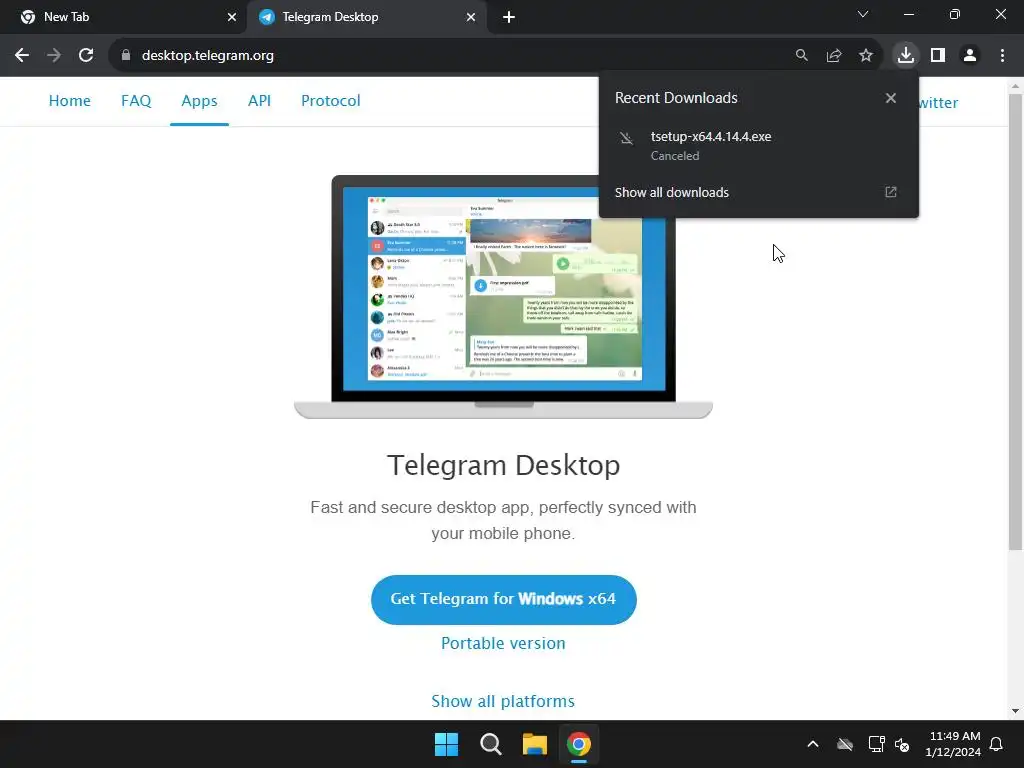
Task: Close the Recent Downloads popup
Action: (891, 98)
